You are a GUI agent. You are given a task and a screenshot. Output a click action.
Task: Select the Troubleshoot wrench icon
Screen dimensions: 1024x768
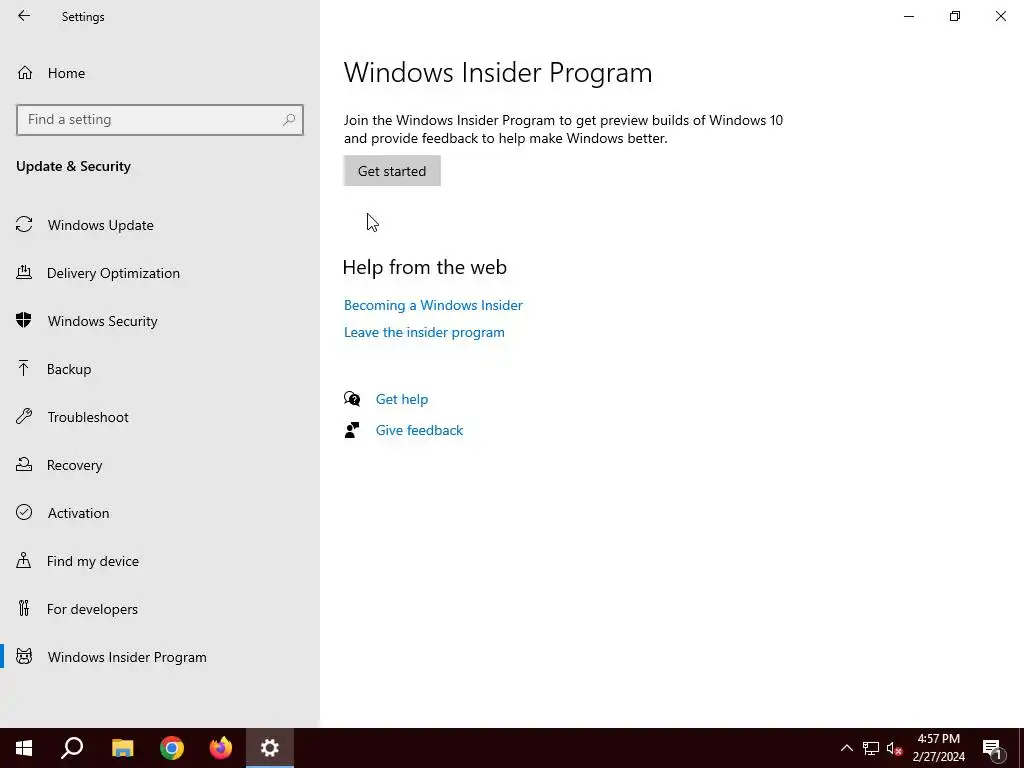(x=24, y=416)
